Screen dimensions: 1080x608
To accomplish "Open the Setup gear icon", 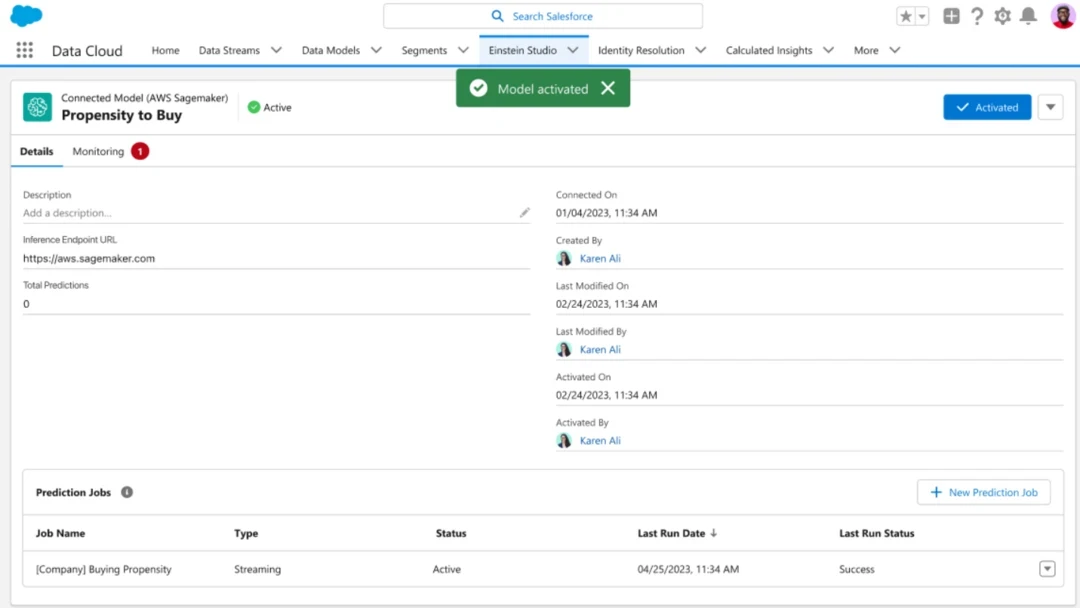I will [1002, 17].
